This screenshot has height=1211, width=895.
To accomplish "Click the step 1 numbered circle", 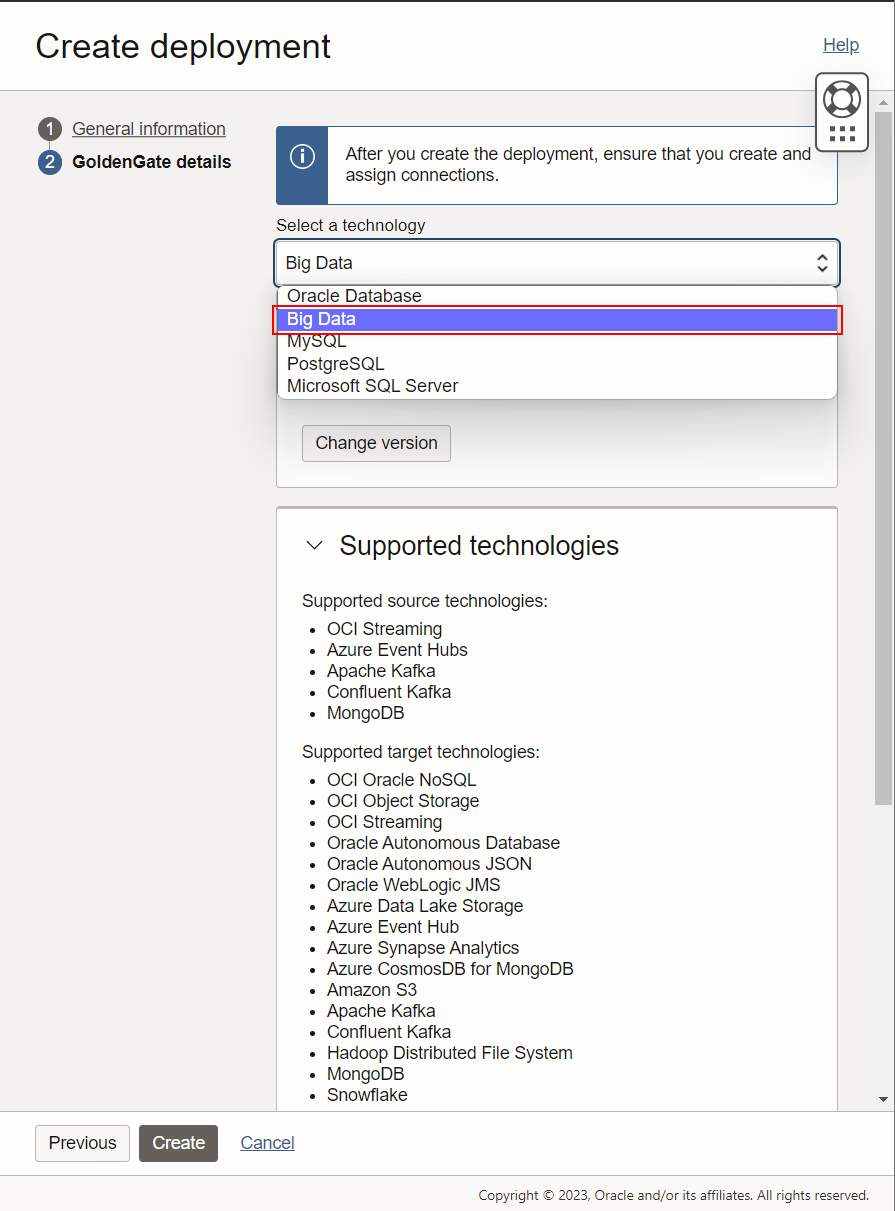I will [49, 128].
